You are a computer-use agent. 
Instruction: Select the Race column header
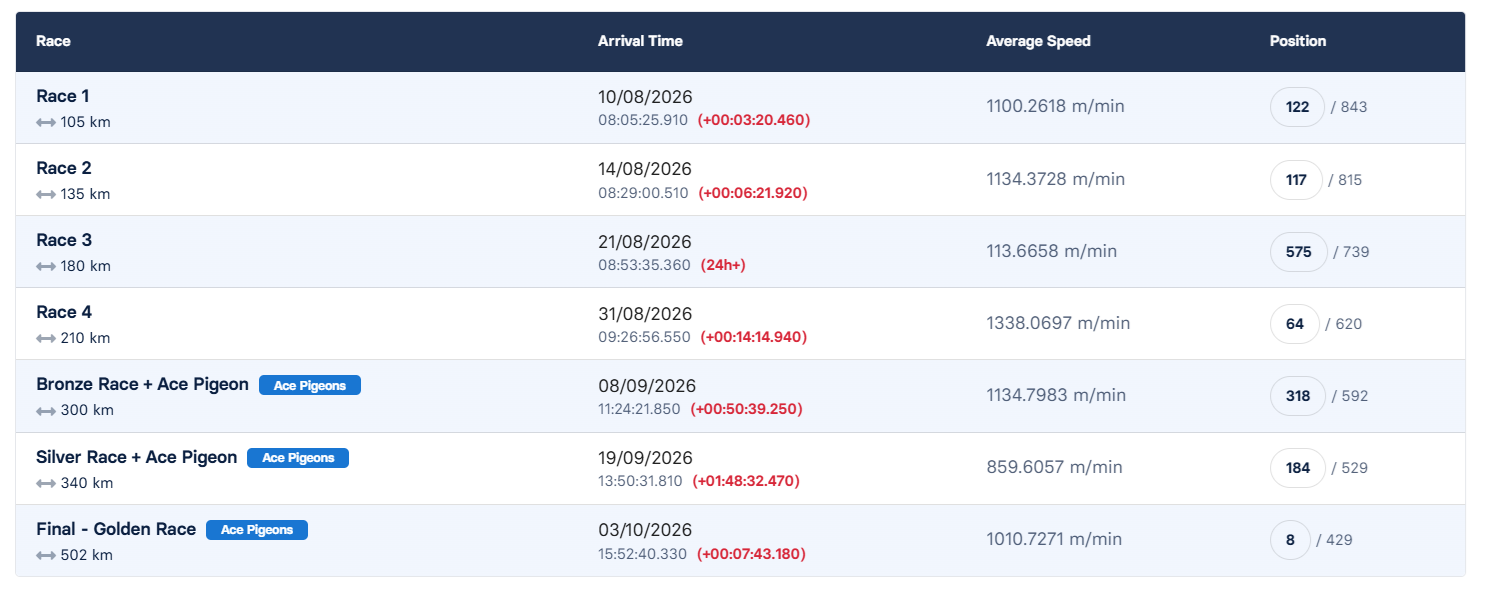[x=53, y=41]
